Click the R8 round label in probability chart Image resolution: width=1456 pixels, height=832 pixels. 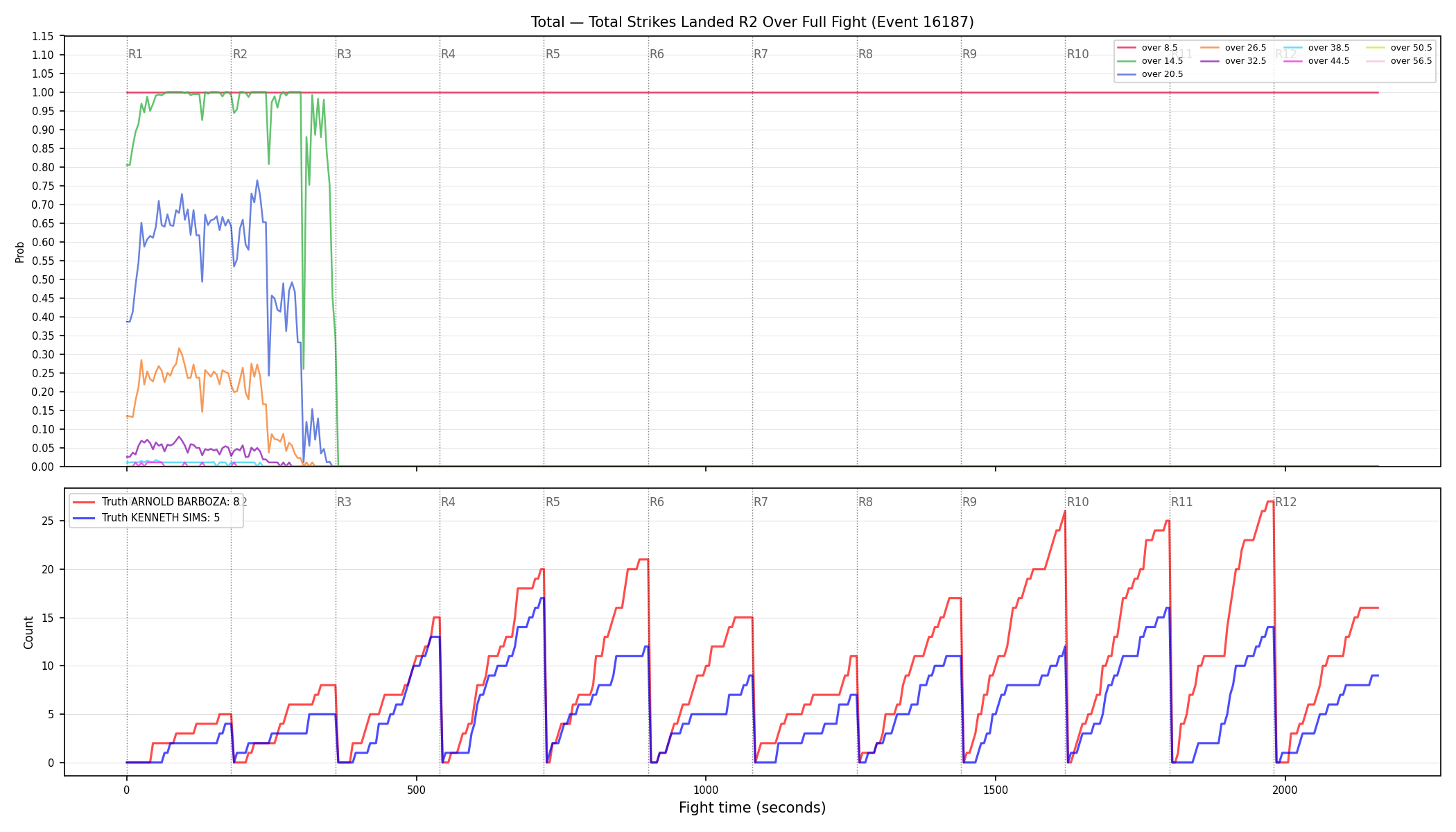865,54
